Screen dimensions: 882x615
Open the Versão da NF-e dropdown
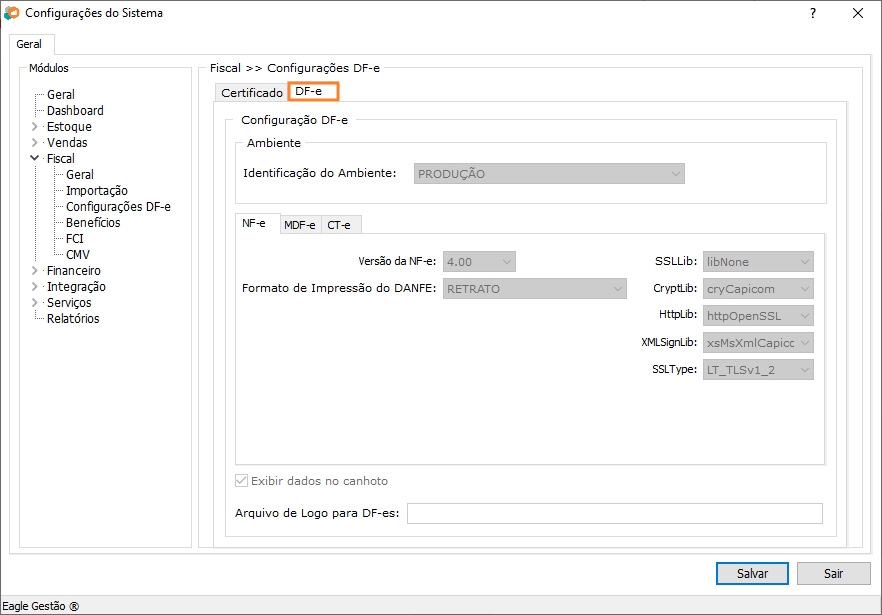pyautogui.click(x=479, y=262)
